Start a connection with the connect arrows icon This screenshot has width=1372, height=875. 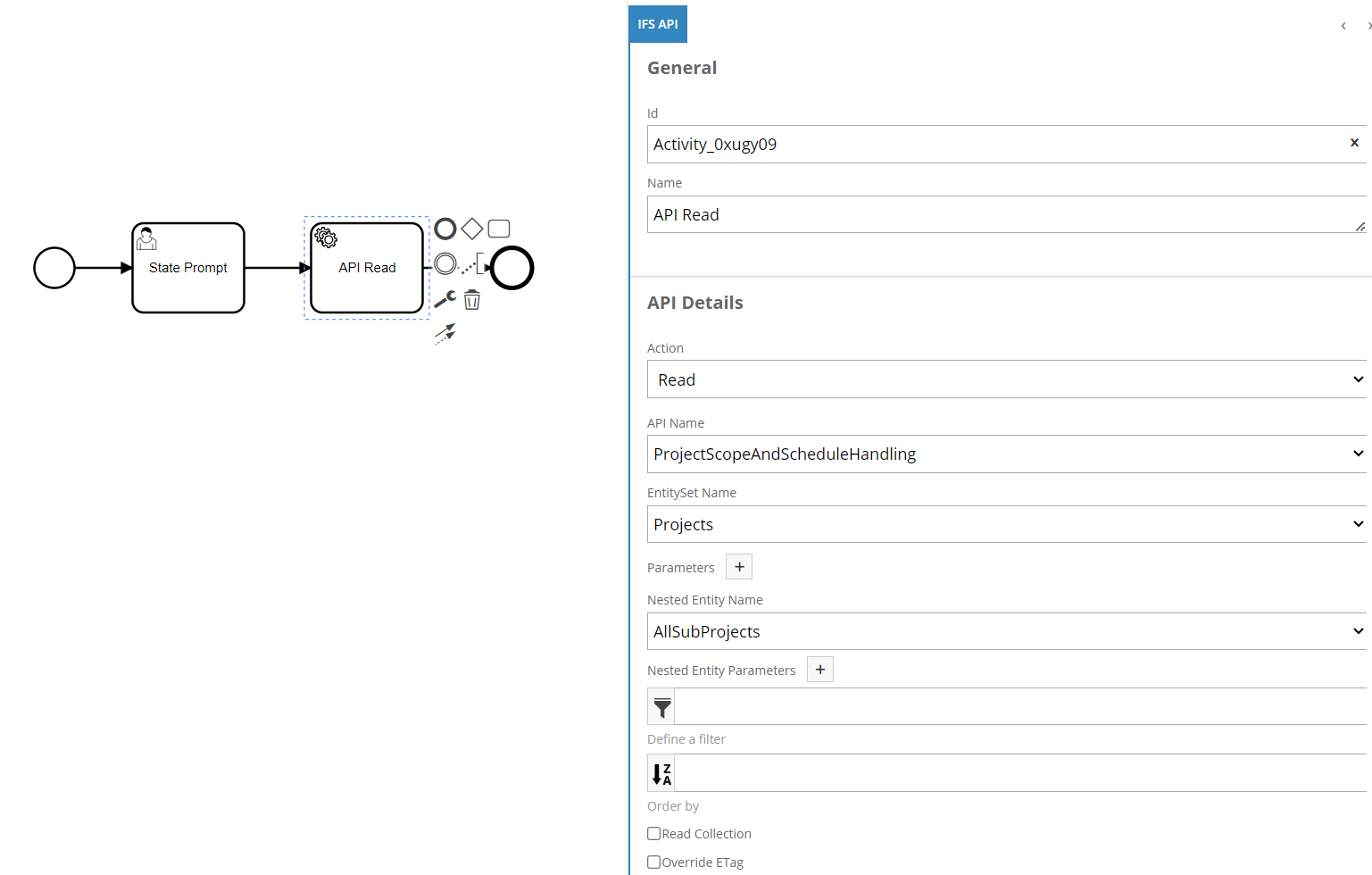click(445, 333)
